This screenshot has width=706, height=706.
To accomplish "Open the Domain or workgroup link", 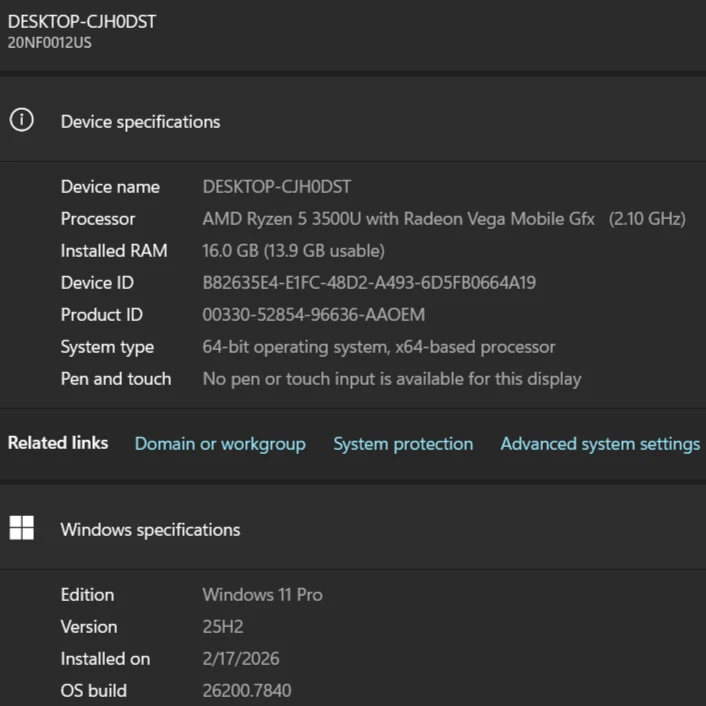I will pyautogui.click(x=220, y=444).
